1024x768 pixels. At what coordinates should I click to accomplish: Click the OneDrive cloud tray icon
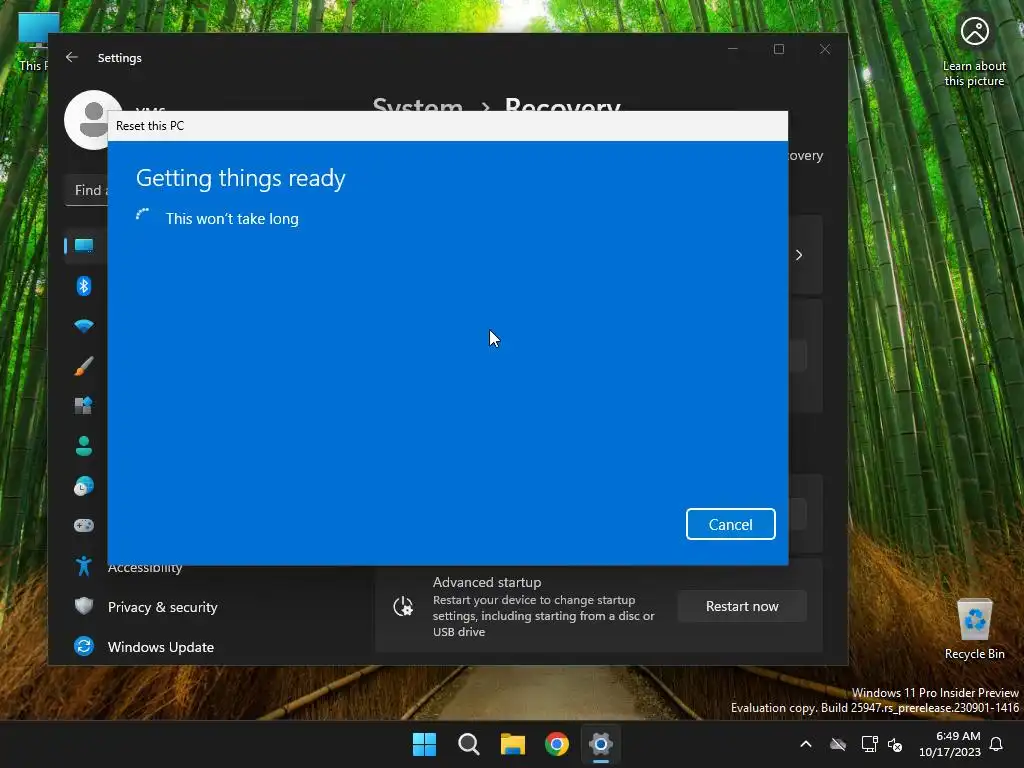point(838,744)
